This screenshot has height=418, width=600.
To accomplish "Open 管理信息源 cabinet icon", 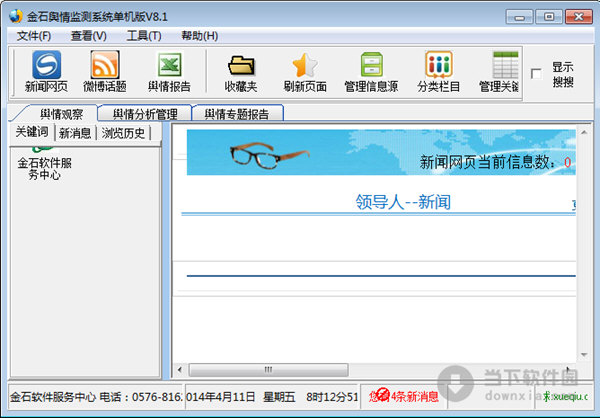I will pyautogui.click(x=372, y=64).
